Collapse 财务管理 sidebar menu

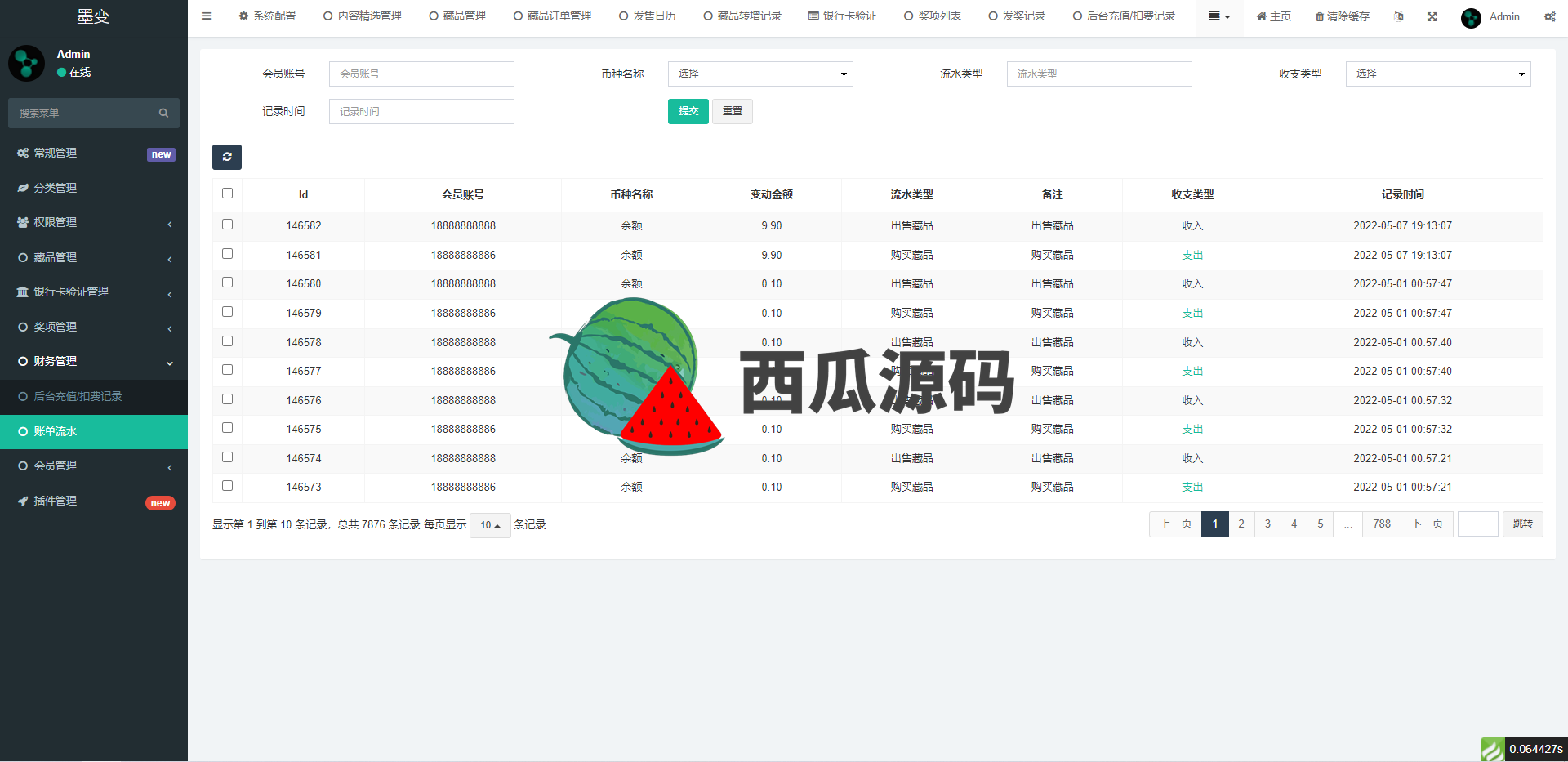coord(94,361)
